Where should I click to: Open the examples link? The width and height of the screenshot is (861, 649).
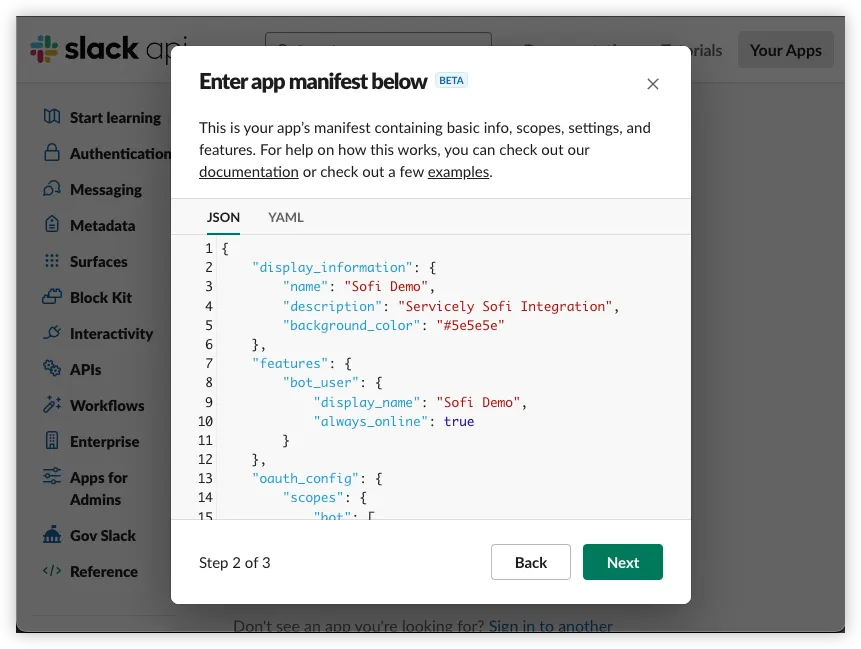(x=459, y=172)
